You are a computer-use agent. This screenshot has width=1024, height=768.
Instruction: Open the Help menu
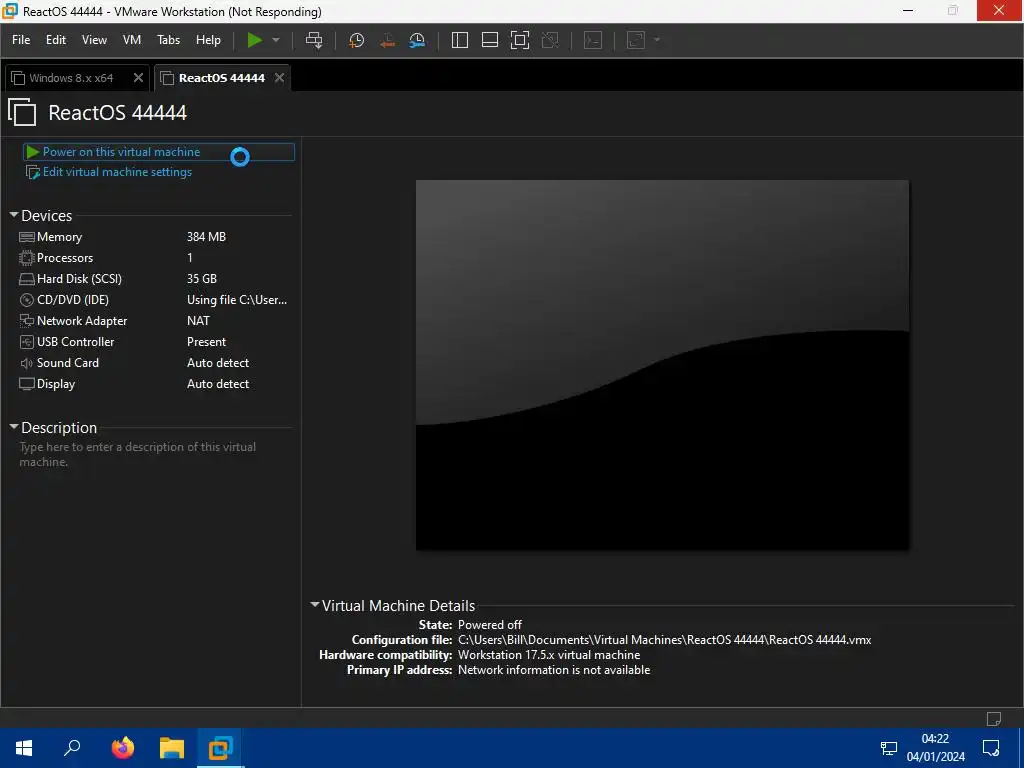[x=208, y=40]
